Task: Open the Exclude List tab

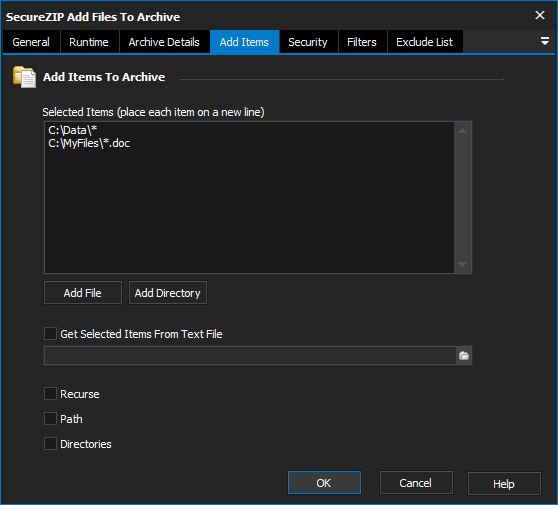Action: tap(425, 42)
